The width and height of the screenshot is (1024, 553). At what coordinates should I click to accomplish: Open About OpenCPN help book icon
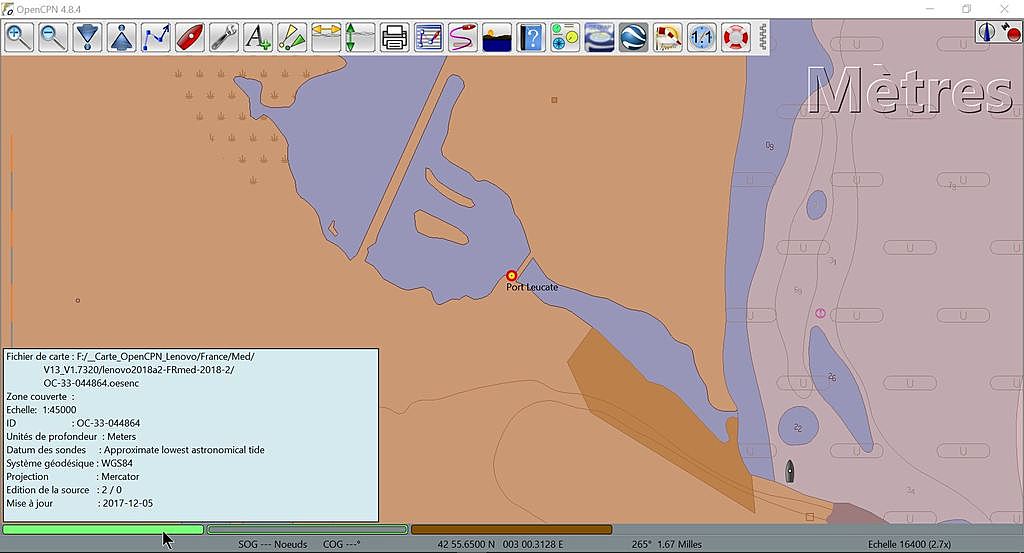tap(531, 37)
